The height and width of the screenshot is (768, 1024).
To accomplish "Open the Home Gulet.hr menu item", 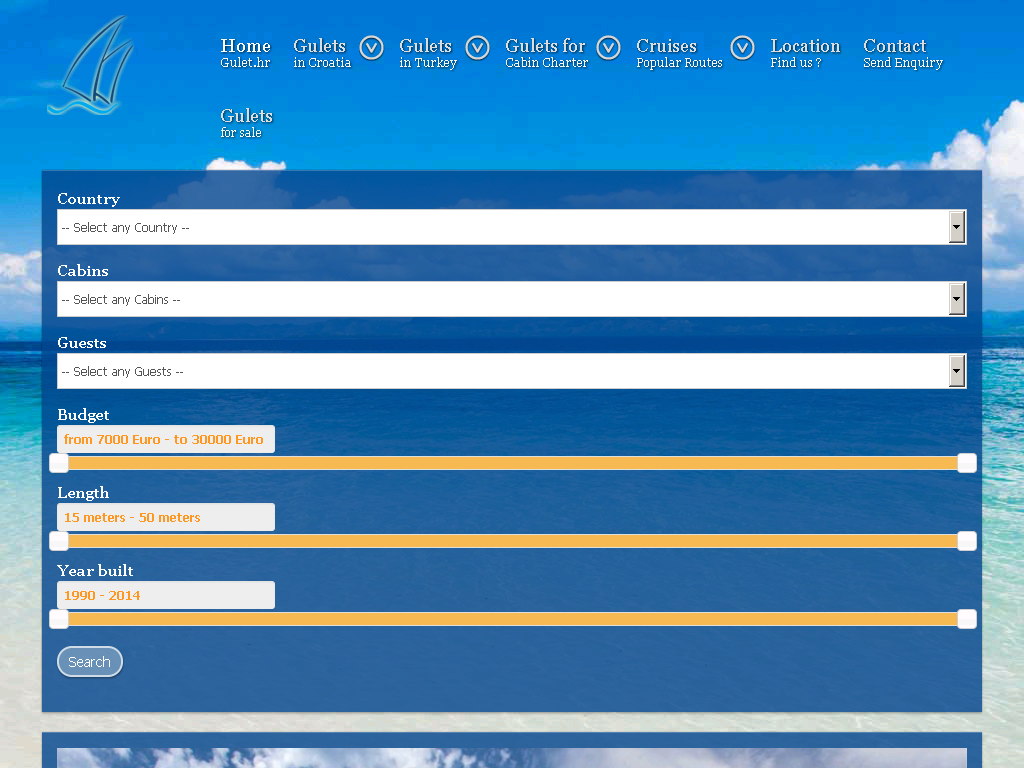I will [246, 53].
